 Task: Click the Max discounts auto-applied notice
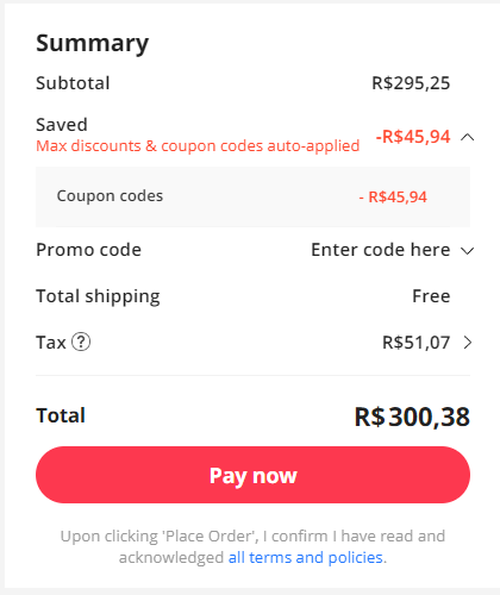point(198,146)
